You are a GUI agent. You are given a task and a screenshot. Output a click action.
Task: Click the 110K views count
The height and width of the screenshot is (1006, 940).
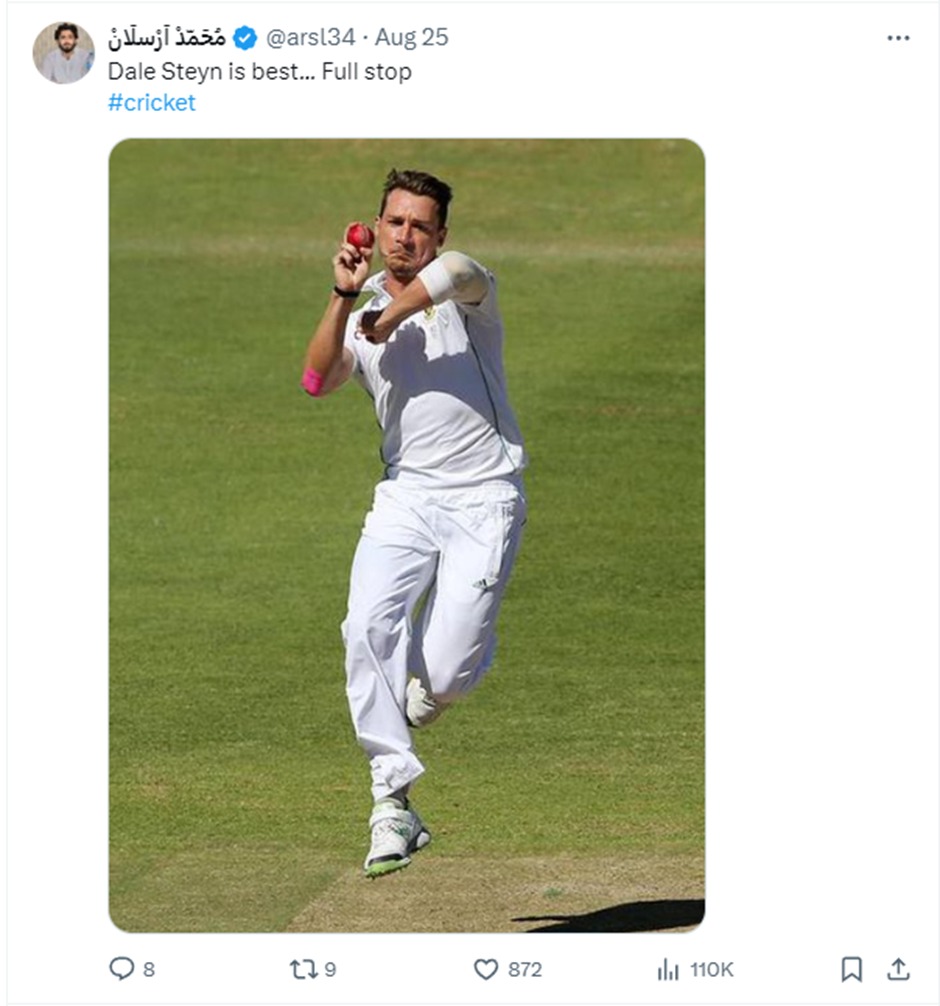[711, 969]
